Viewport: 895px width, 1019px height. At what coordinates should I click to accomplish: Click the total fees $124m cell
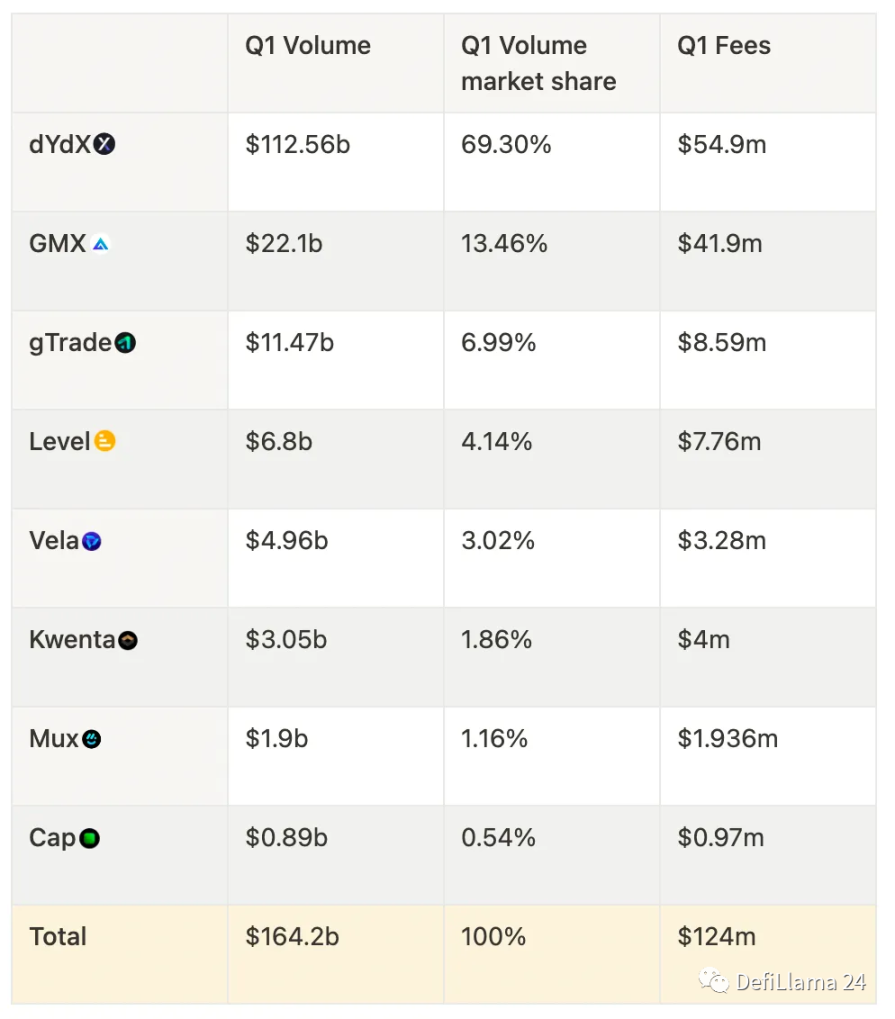pyautogui.click(x=716, y=937)
